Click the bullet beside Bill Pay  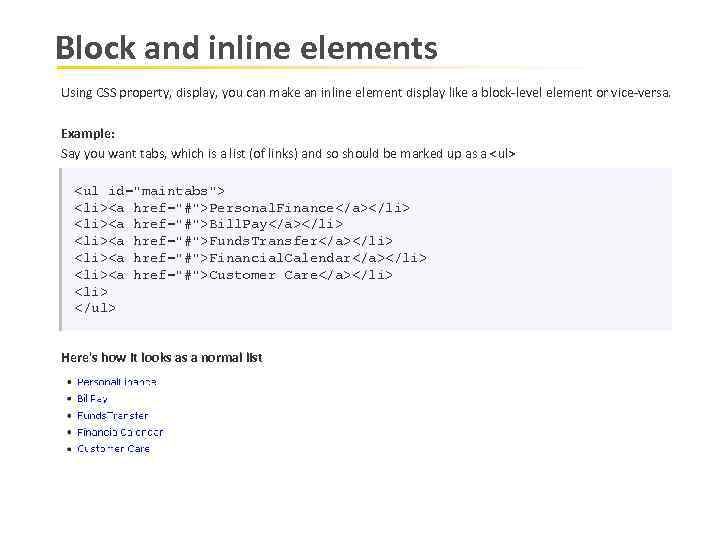pos(68,399)
